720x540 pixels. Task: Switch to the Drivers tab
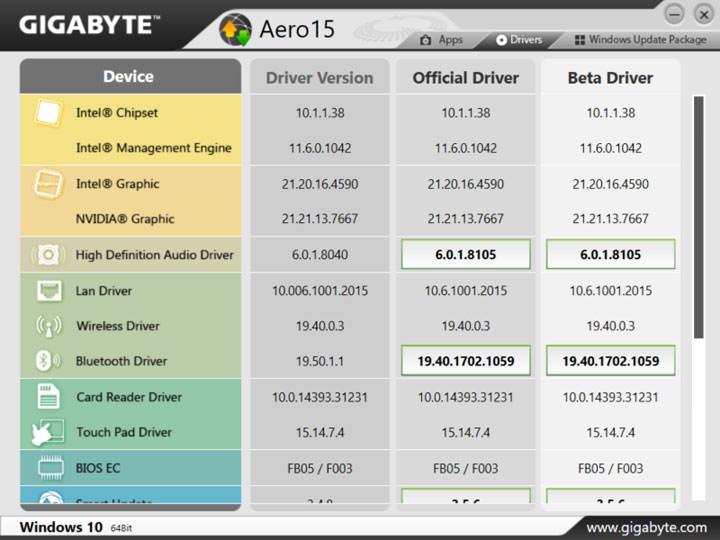(x=518, y=40)
